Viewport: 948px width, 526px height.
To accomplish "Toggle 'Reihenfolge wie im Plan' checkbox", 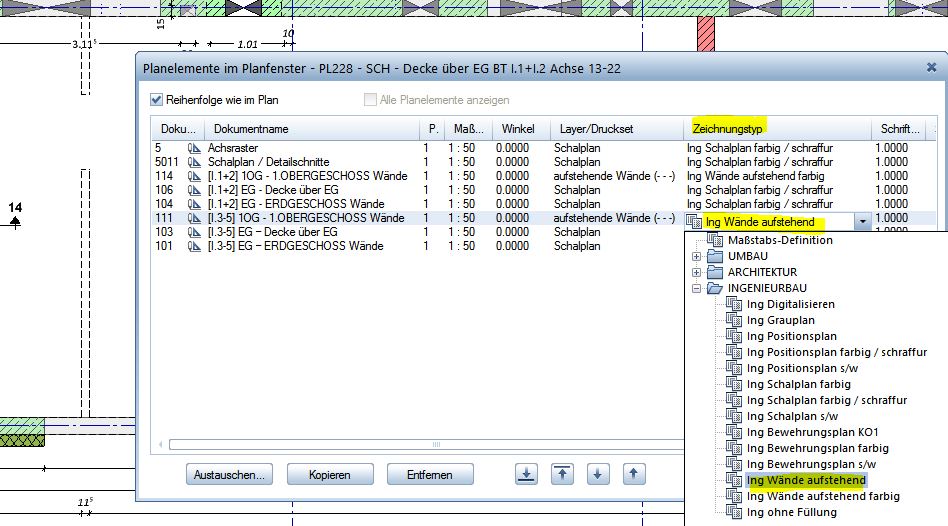I will 157,100.
